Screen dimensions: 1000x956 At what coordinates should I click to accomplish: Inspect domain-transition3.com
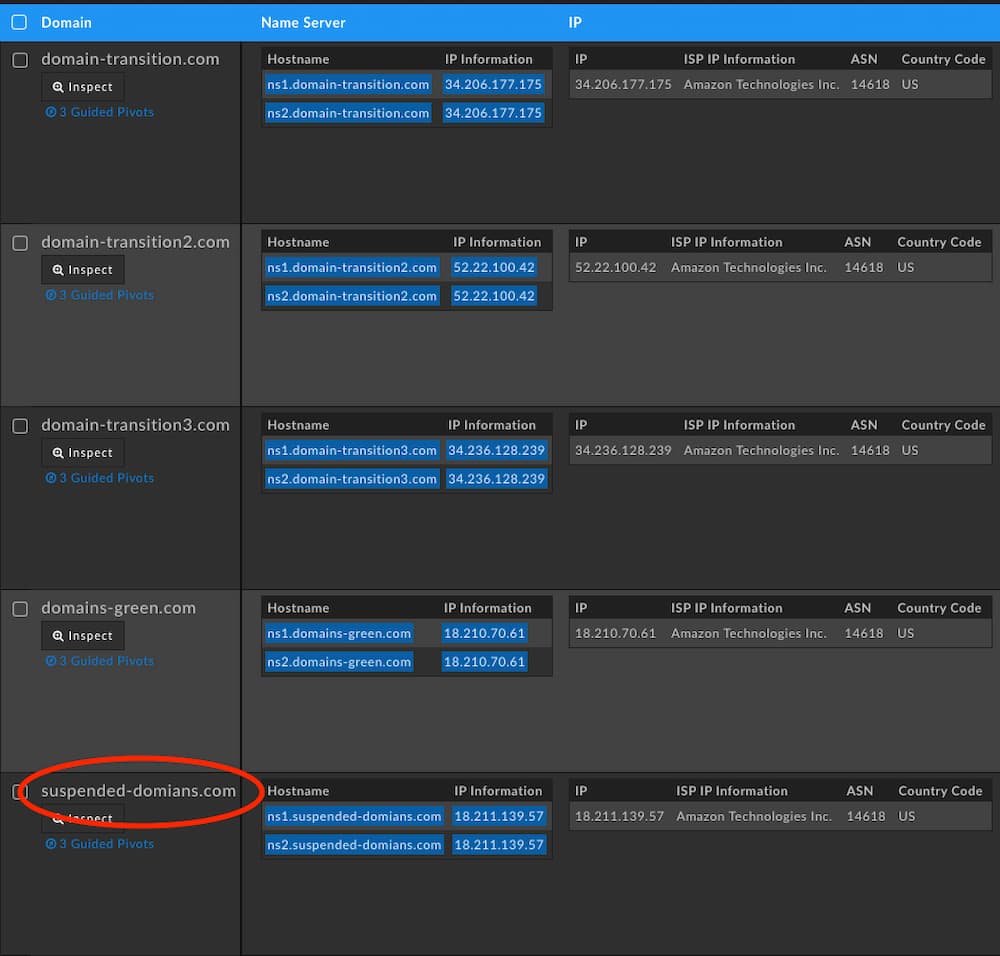(x=83, y=453)
